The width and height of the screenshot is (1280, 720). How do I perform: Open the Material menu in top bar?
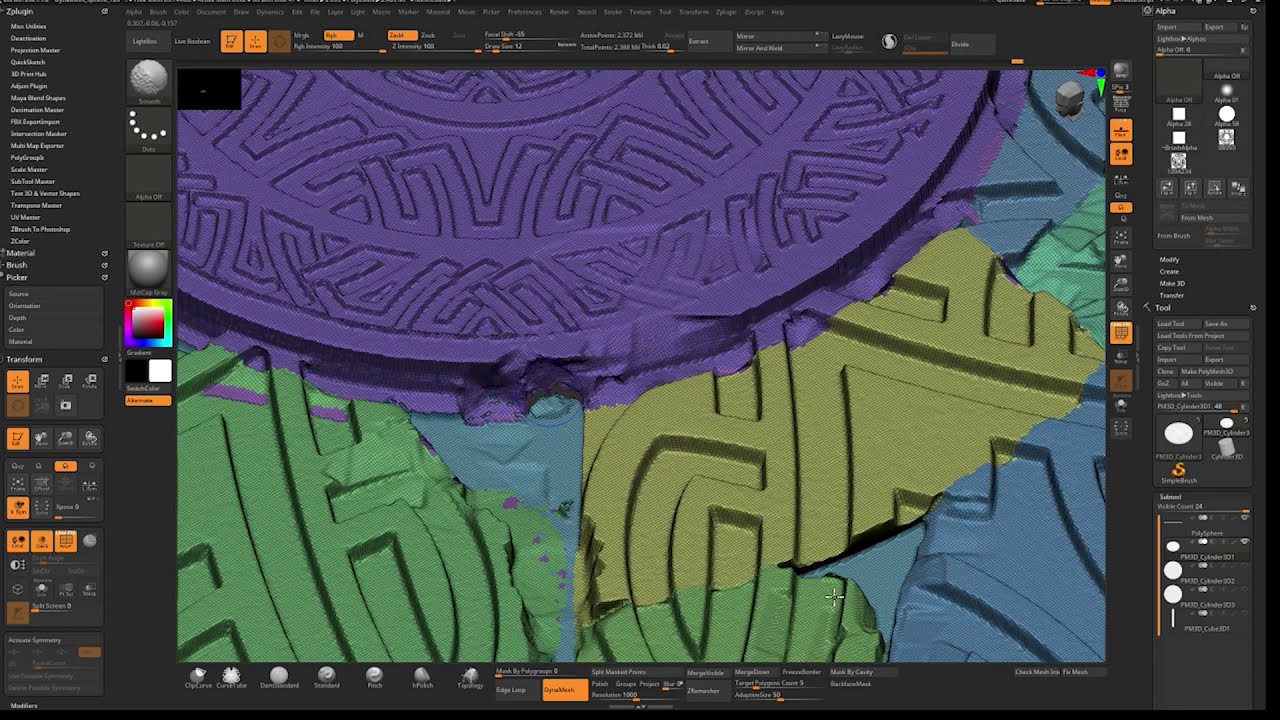(x=438, y=12)
